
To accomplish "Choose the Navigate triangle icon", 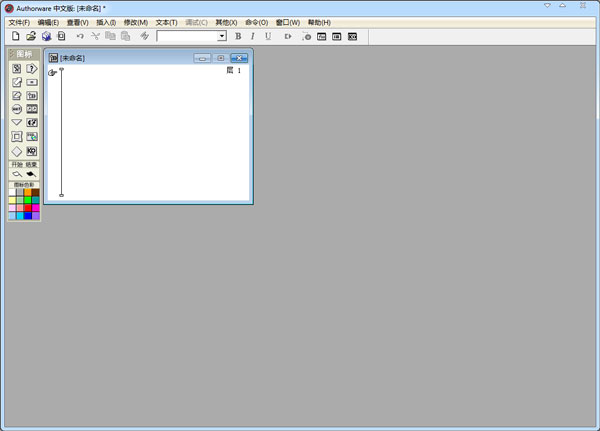I will [16, 123].
